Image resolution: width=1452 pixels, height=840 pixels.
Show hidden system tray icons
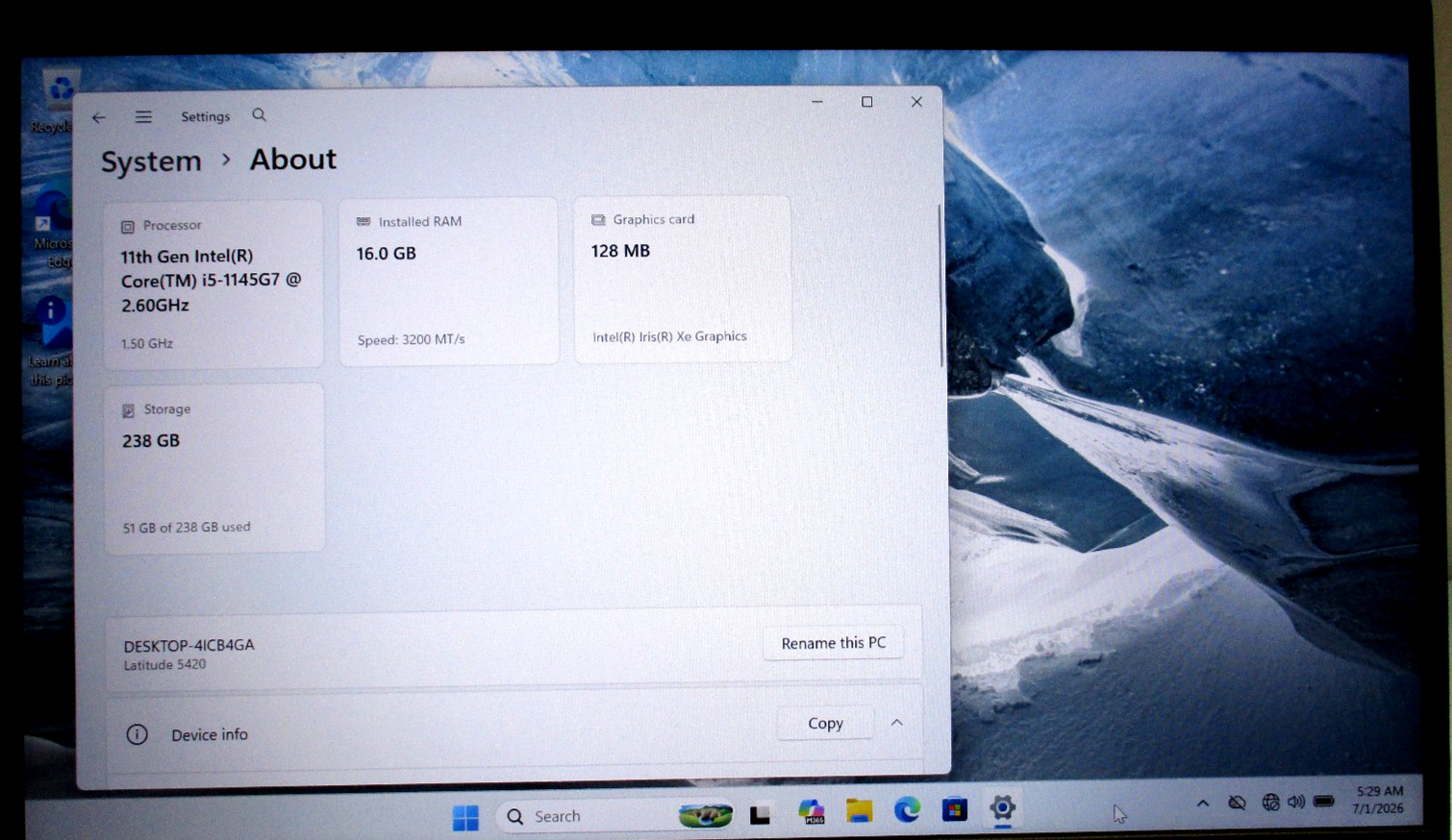coord(1202,803)
